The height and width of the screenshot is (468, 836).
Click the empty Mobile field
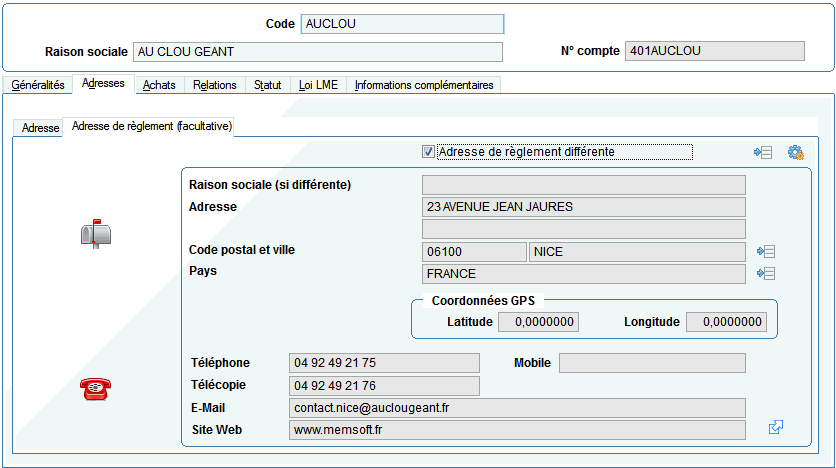pos(651,363)
